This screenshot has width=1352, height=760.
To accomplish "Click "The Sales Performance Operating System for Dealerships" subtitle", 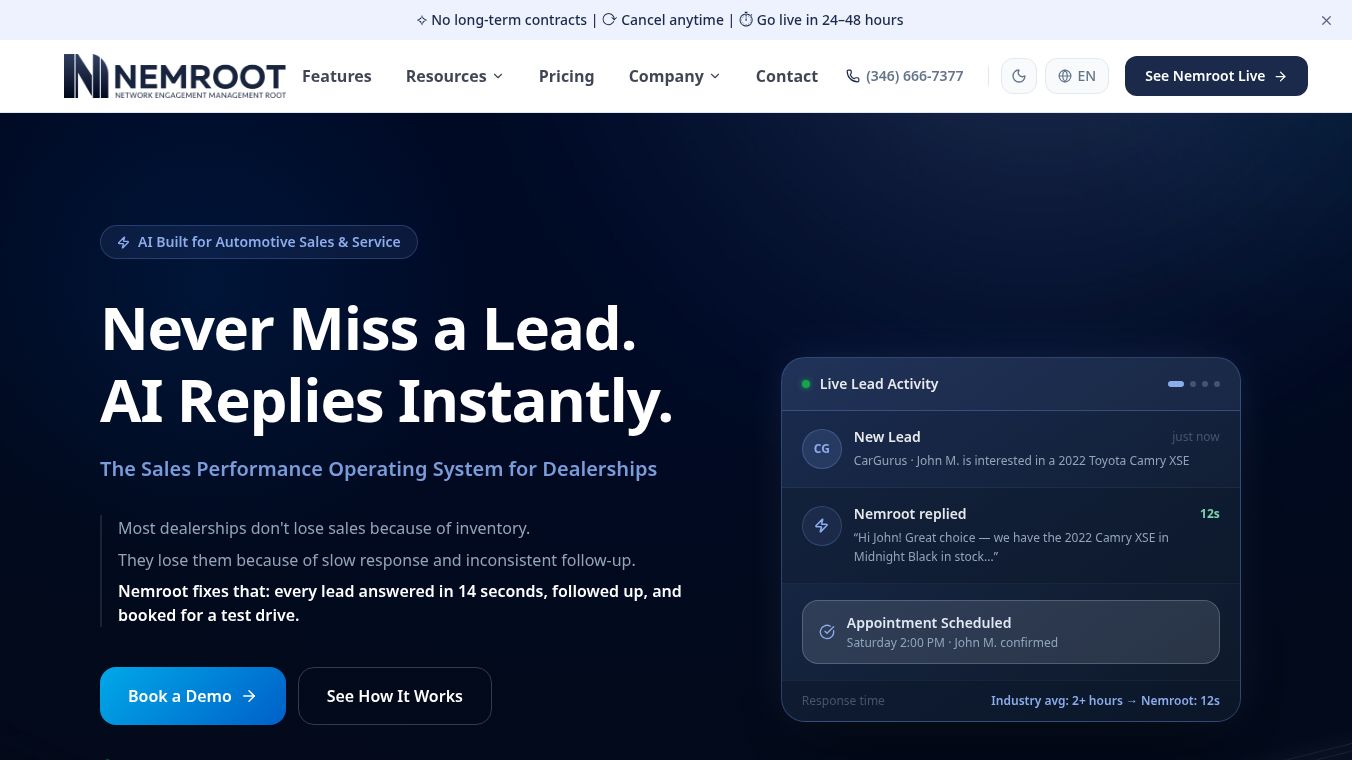I will [379, 469].
